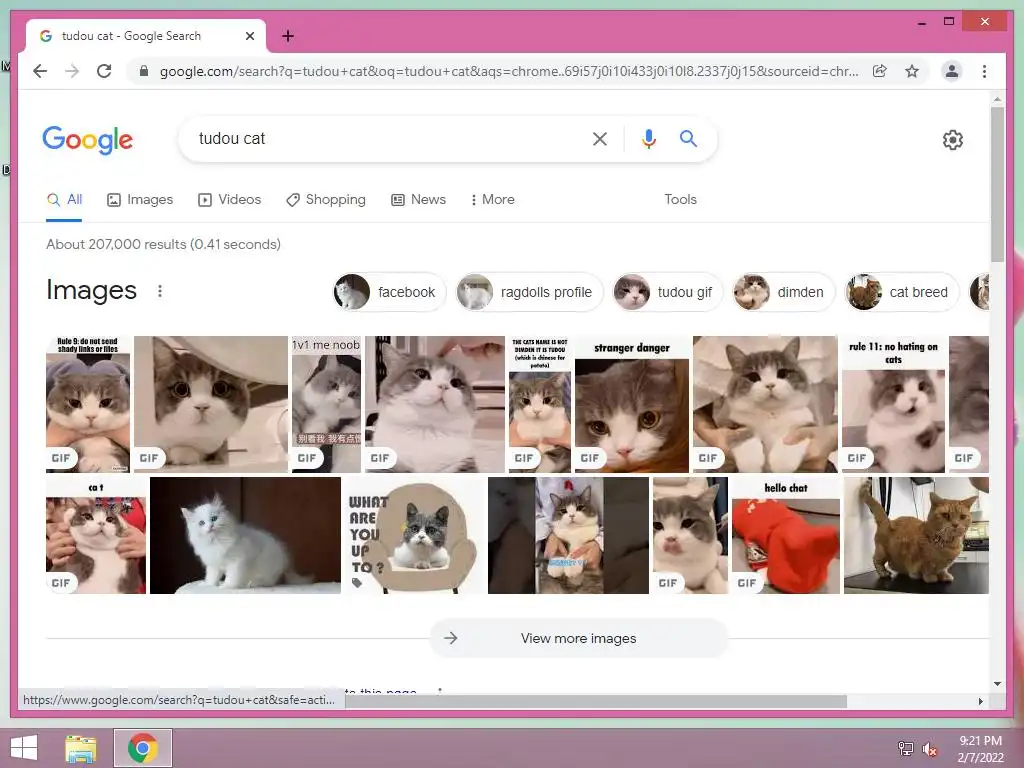Open the Chrome profile avatar
This screenshot has height=768, width=1024.
(952, 71)
